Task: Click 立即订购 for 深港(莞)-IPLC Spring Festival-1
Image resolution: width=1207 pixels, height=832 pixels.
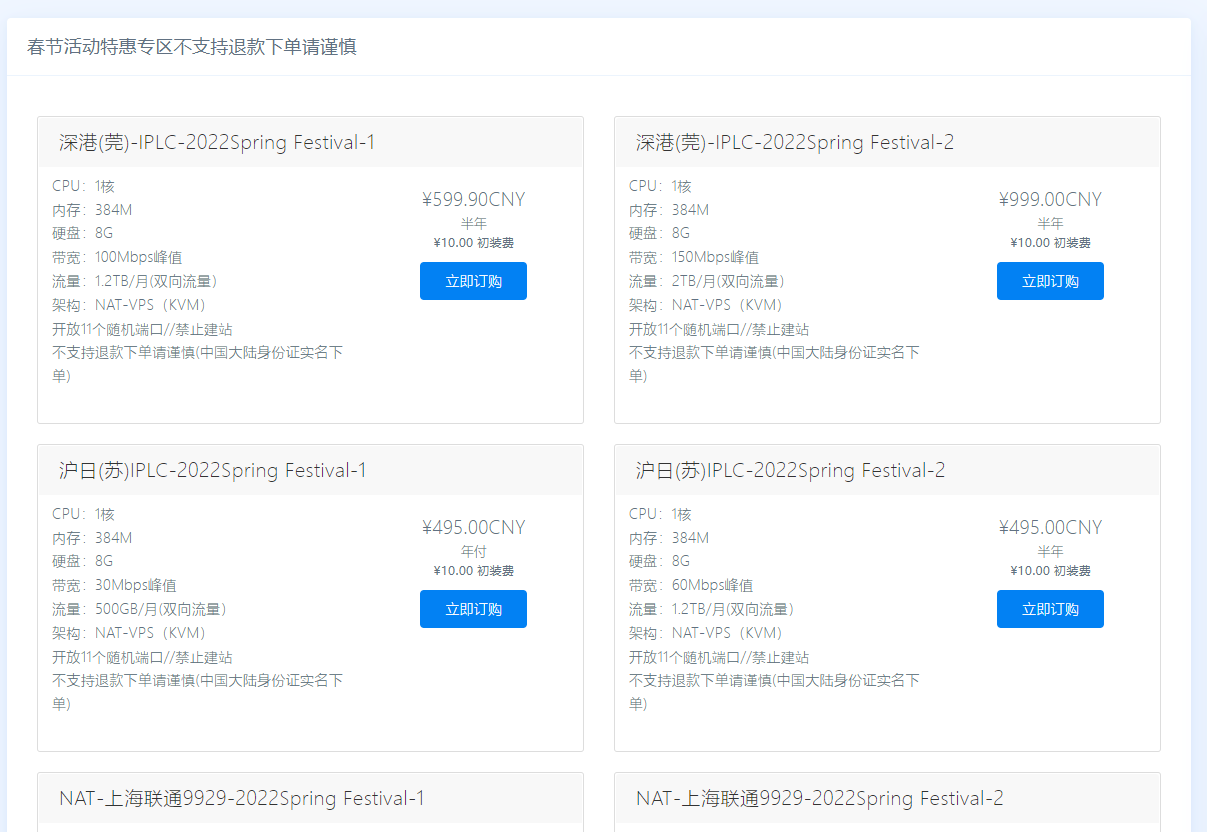Action: tap(473, 281)
